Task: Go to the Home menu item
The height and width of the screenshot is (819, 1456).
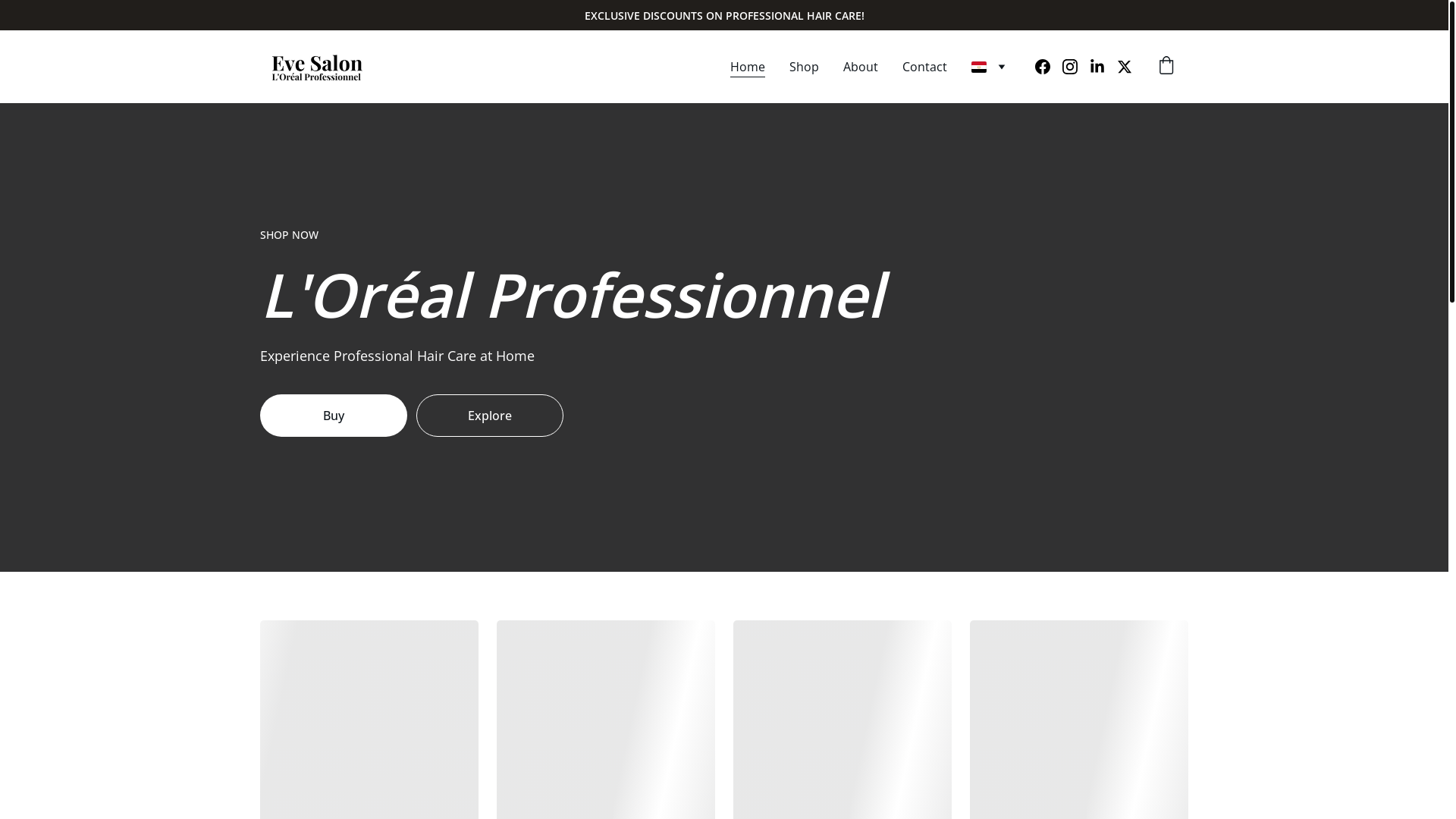Action: [x=748, y=67]
